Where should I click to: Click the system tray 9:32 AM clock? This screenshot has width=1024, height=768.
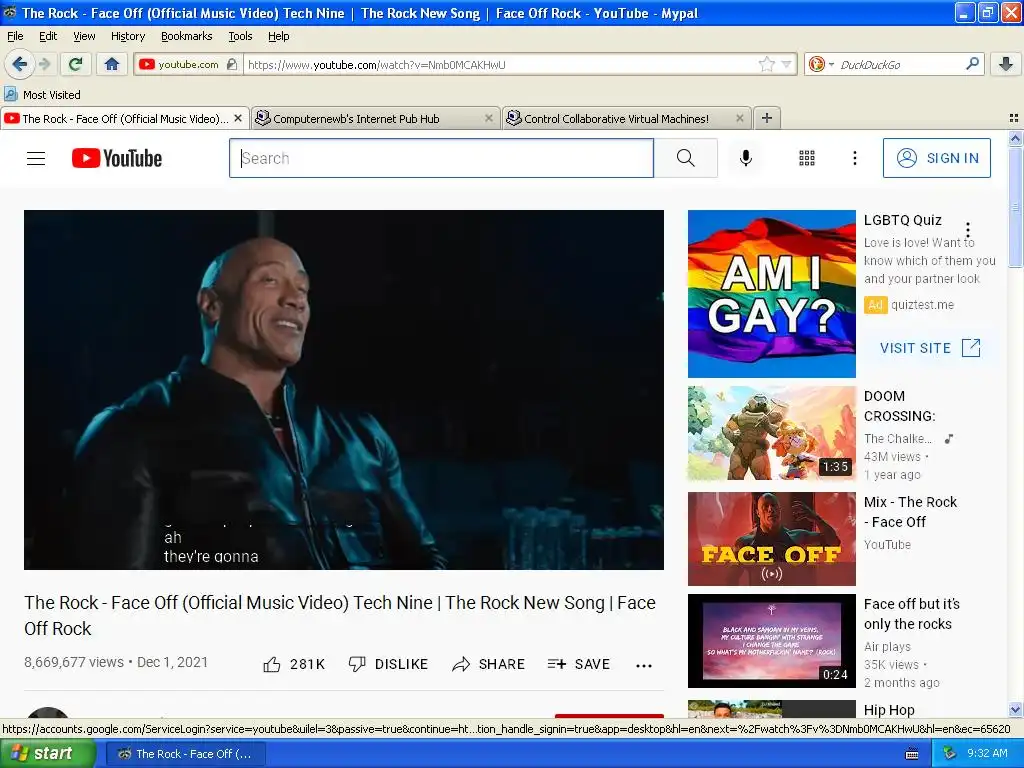tap(987, 754)
